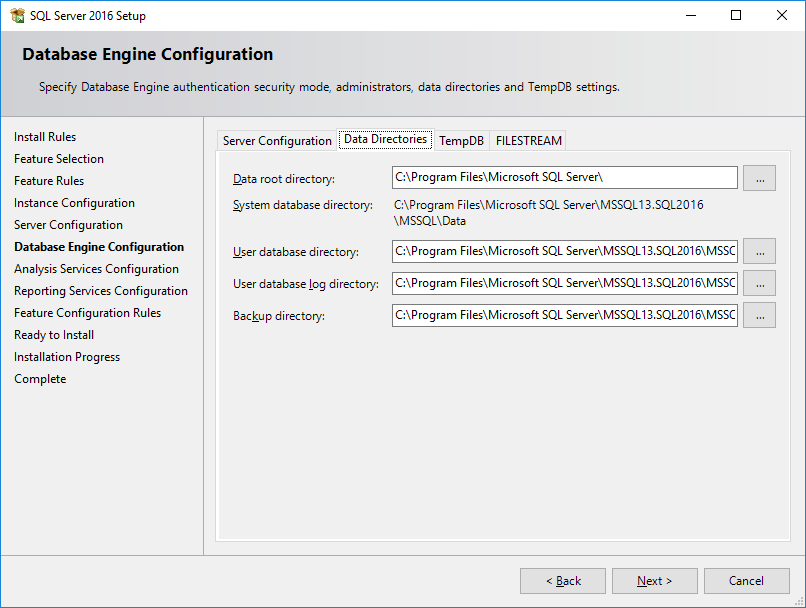The width and height of the screenshot is (806, 608).
Task: Click the System database directory label
Action: (303, 205)
